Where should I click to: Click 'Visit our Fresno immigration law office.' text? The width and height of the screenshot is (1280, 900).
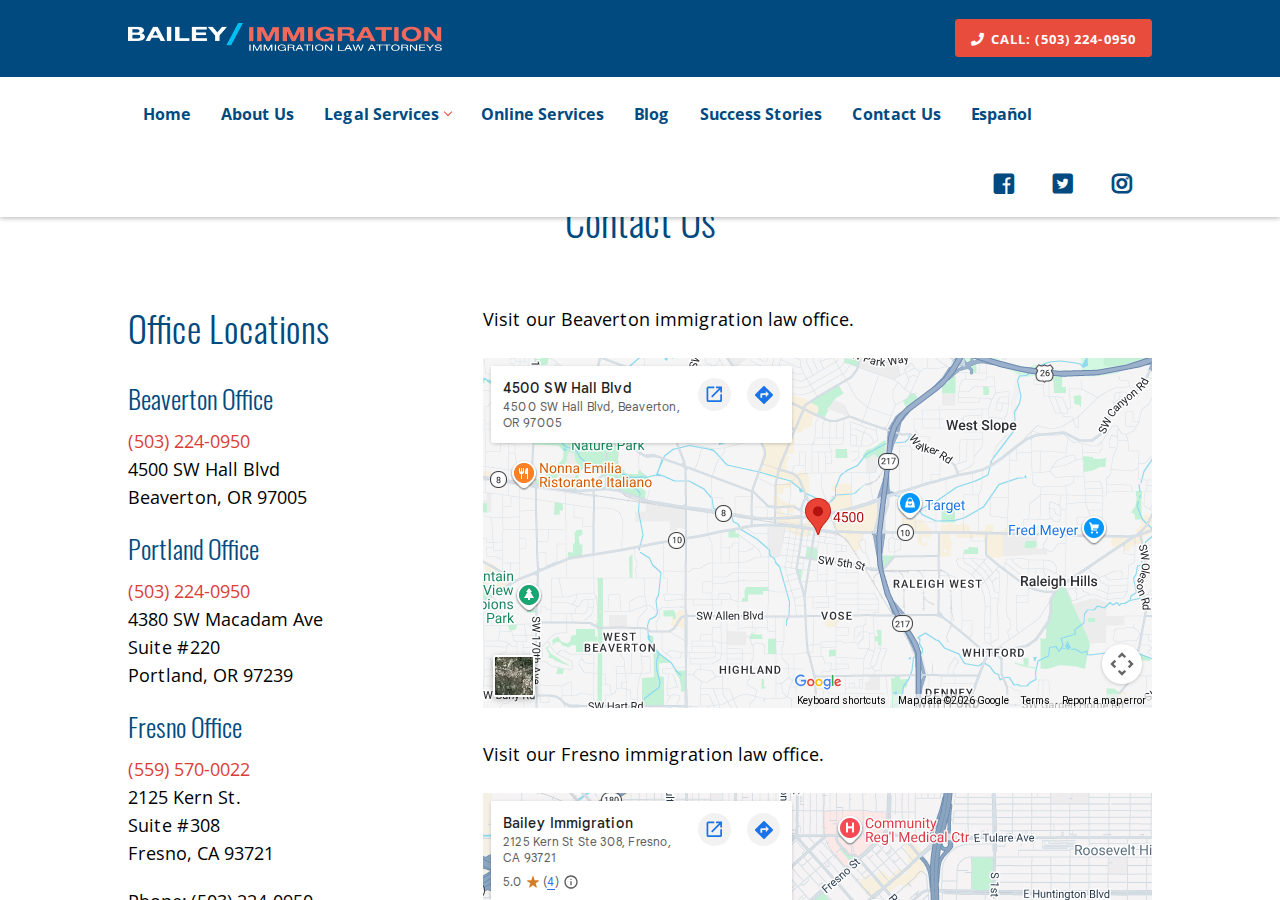[653, 754]
